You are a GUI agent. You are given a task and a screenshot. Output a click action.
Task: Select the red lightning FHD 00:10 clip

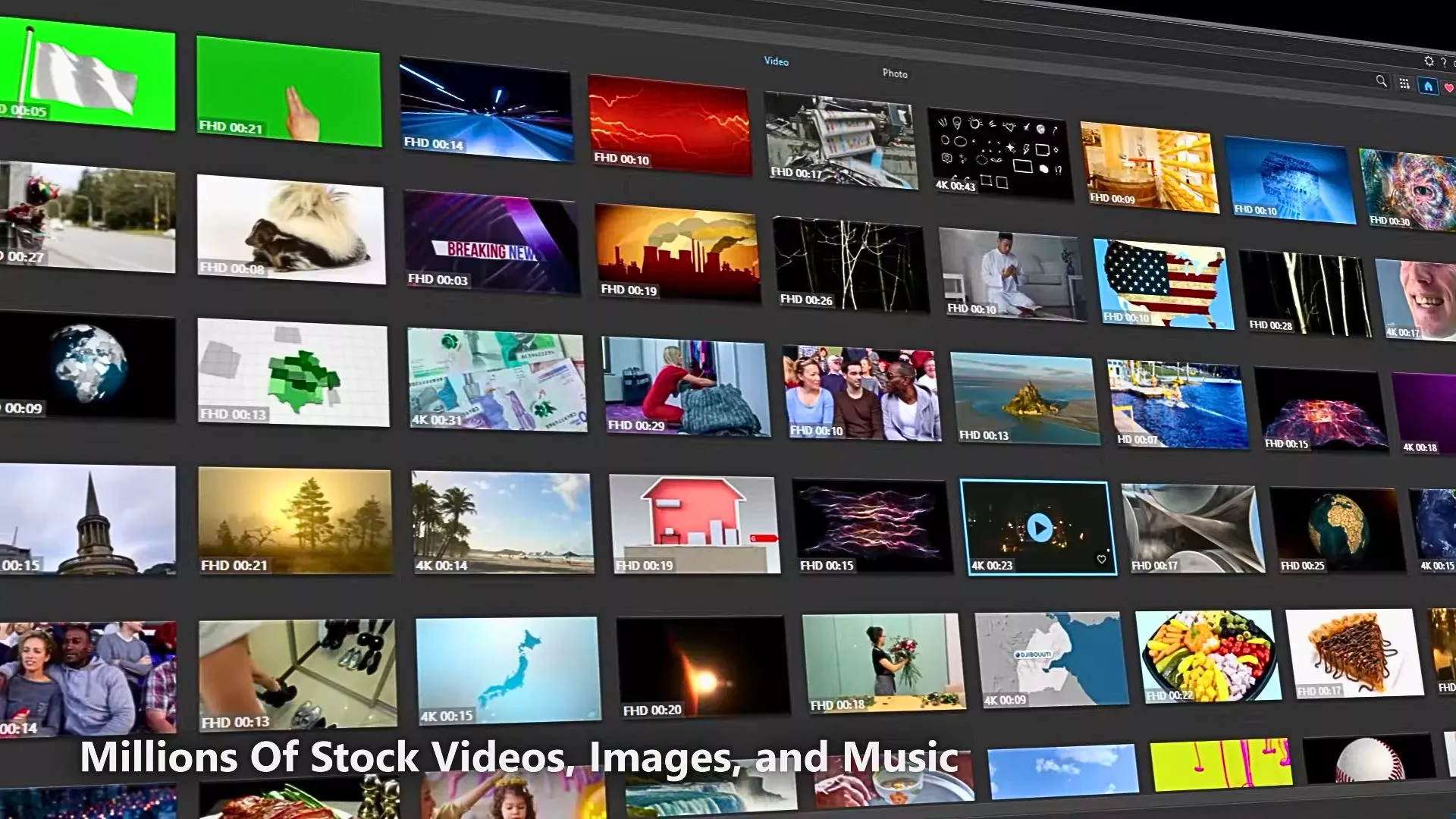670,124
